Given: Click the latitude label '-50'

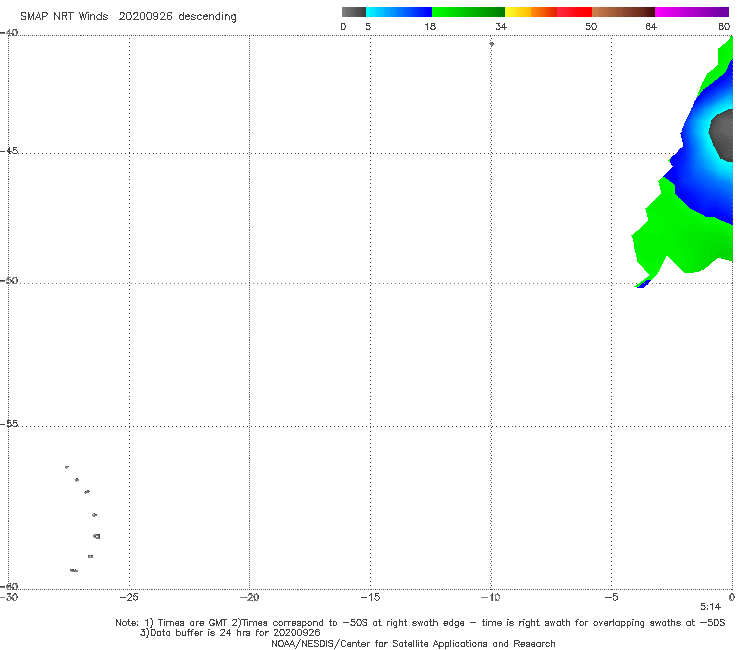Looking at the screenshot, I should (9, 281).
